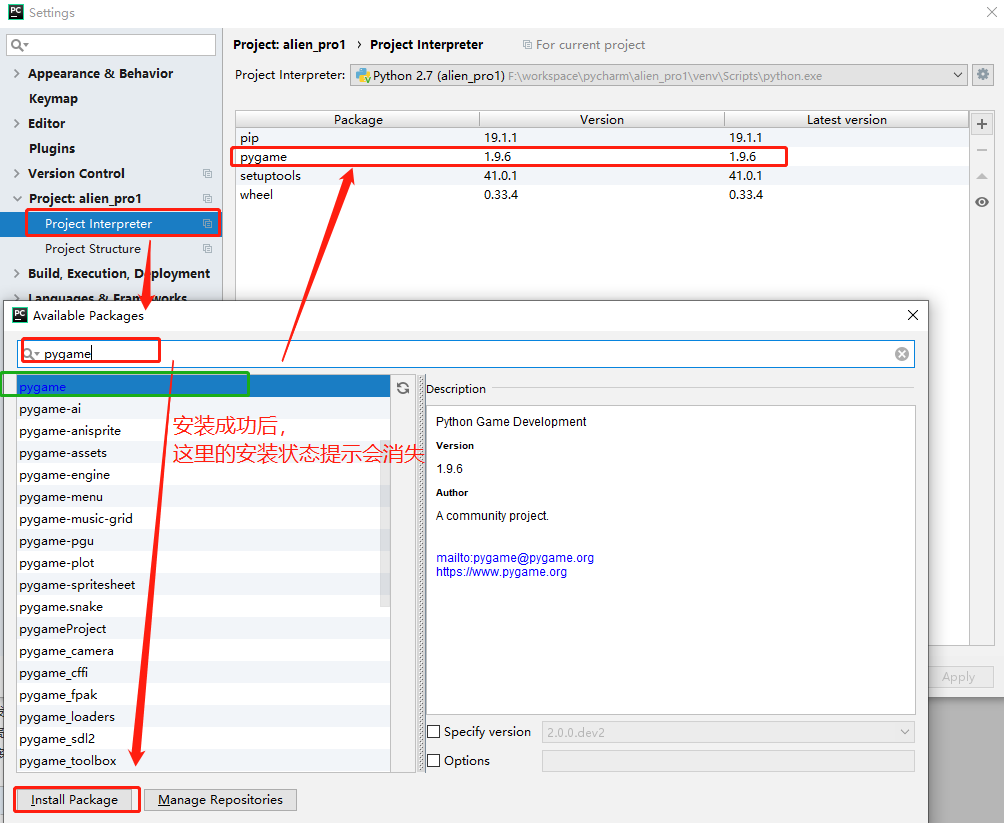
Task: Click the Install Package button
Action: coord(75,800)
